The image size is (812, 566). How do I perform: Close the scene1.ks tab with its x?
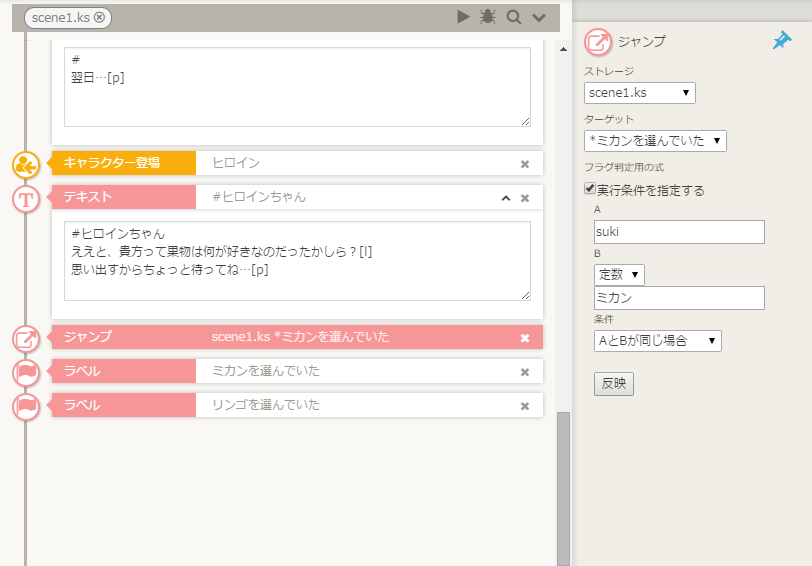point(100,18)
